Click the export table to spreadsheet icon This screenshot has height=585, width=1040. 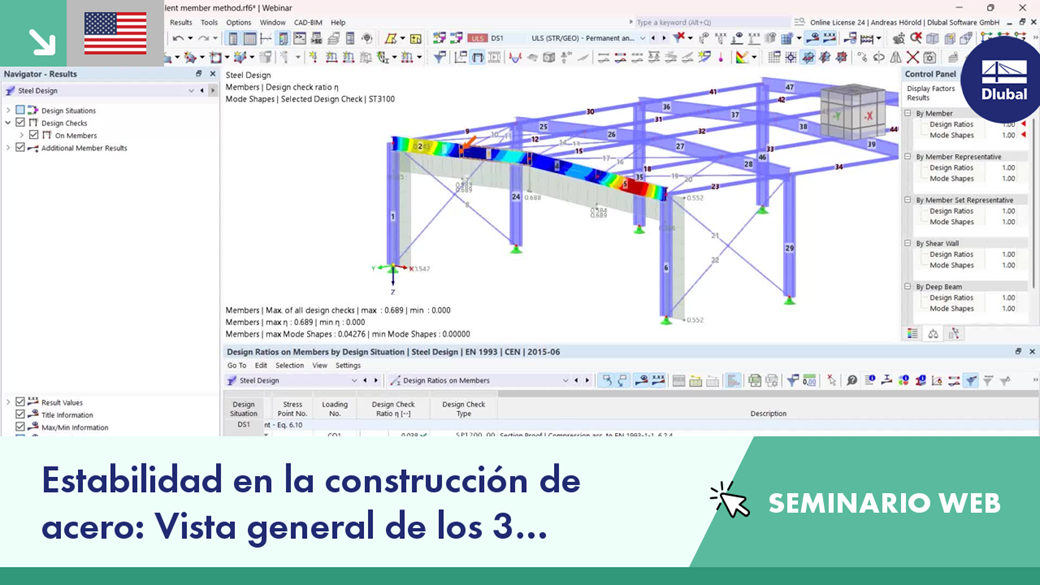pos(755,380)
